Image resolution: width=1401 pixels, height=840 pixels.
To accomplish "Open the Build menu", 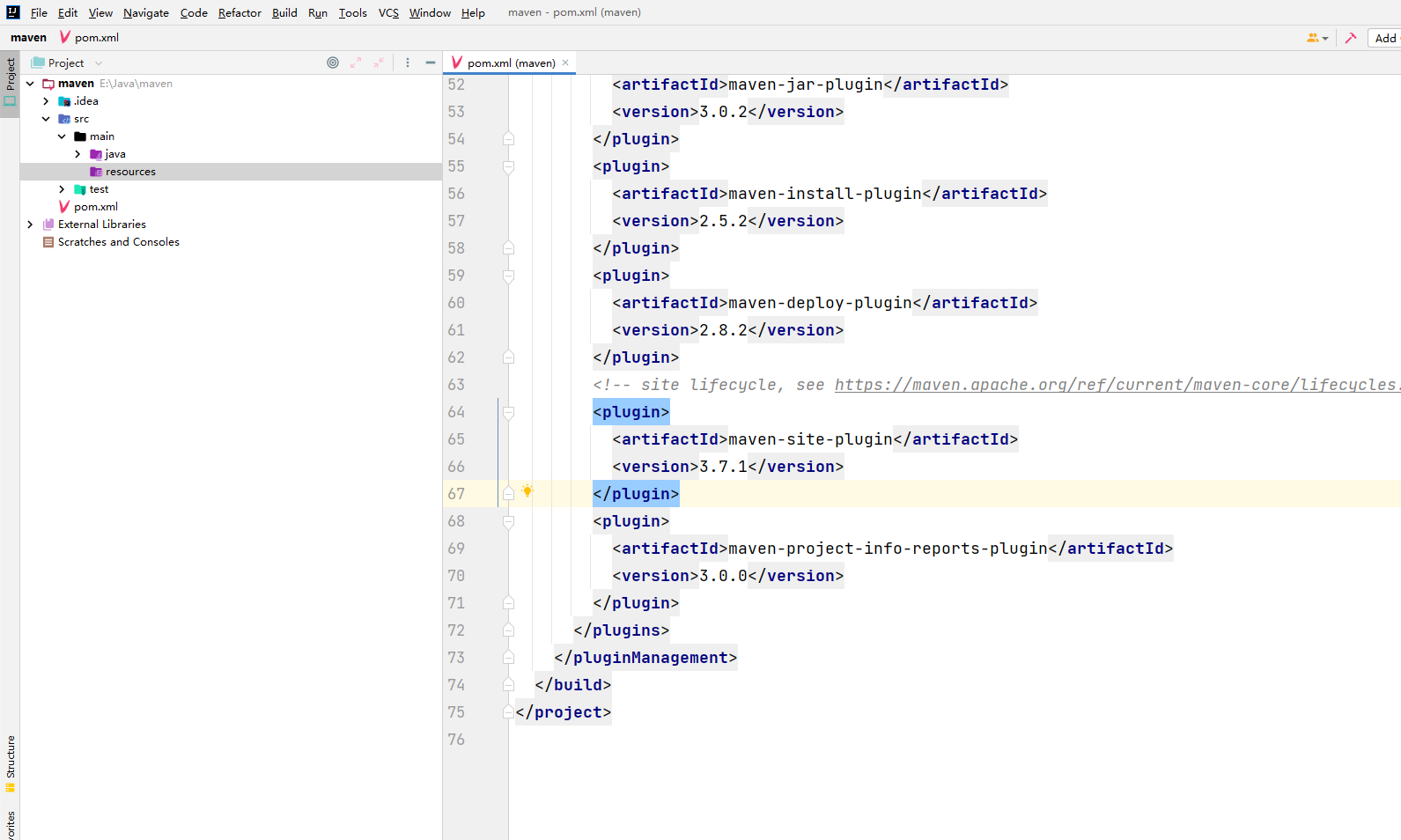I will click(284, 12).
